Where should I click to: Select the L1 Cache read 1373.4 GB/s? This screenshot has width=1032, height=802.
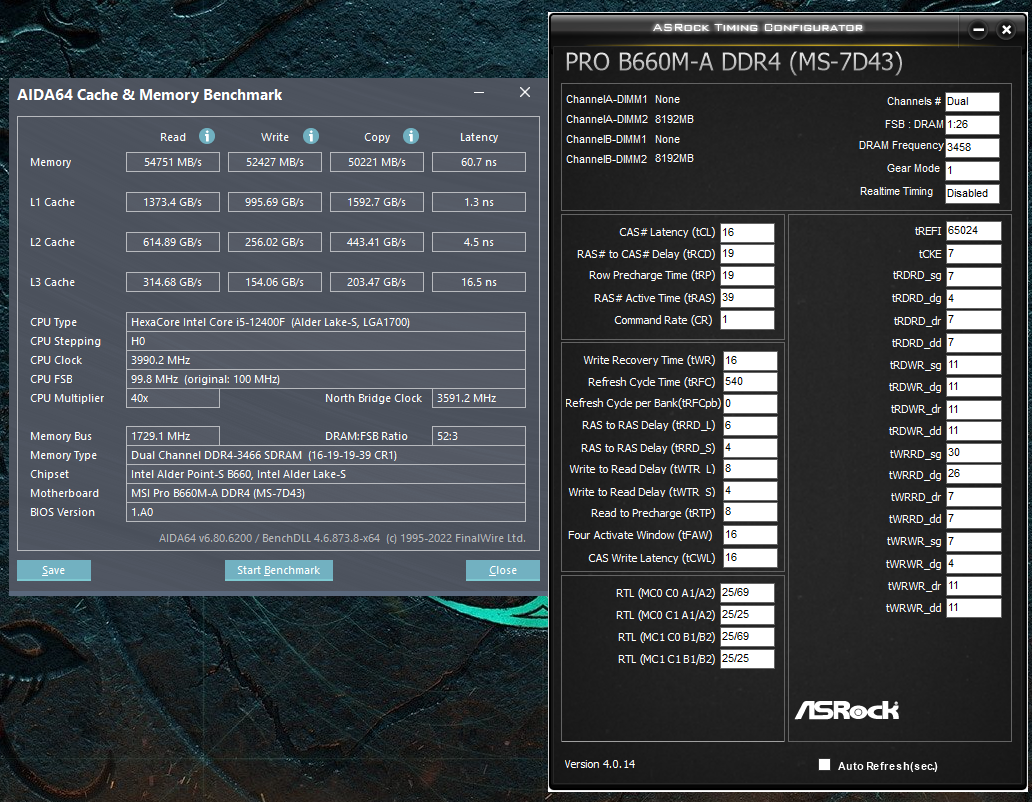173,202
